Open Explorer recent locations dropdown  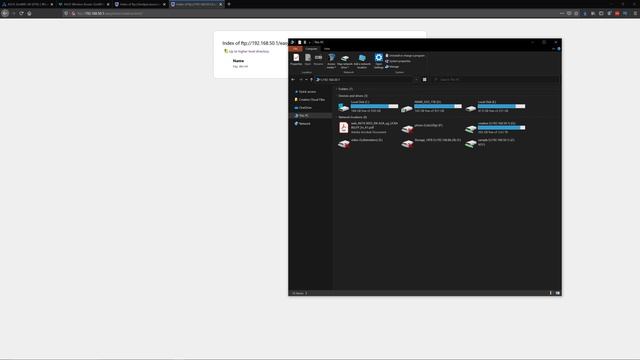[306, 80]
